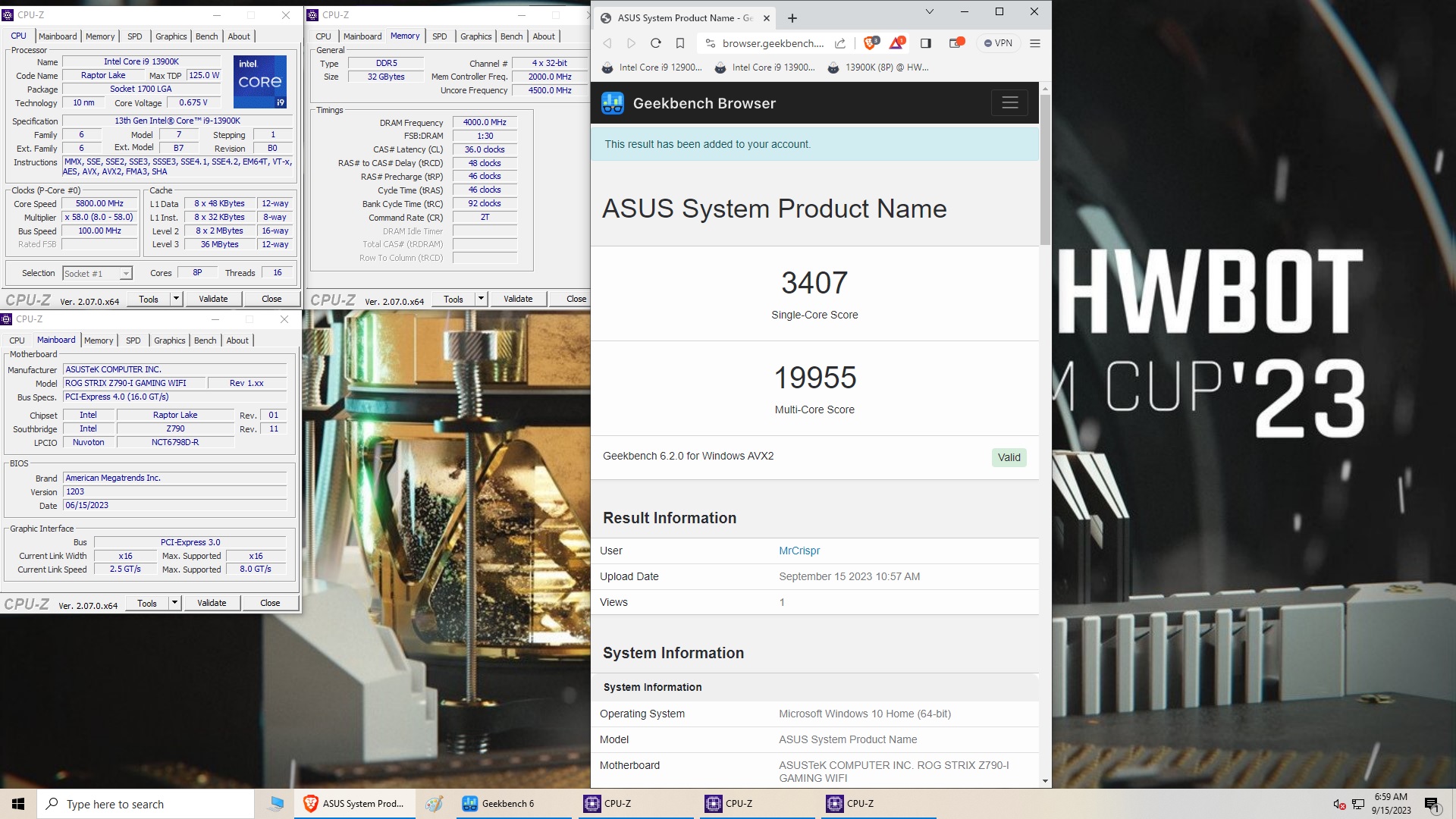The height and width of the screenshot is (819, 1456).
Task: Click the share icon in address bar
Action: (839, 43)
